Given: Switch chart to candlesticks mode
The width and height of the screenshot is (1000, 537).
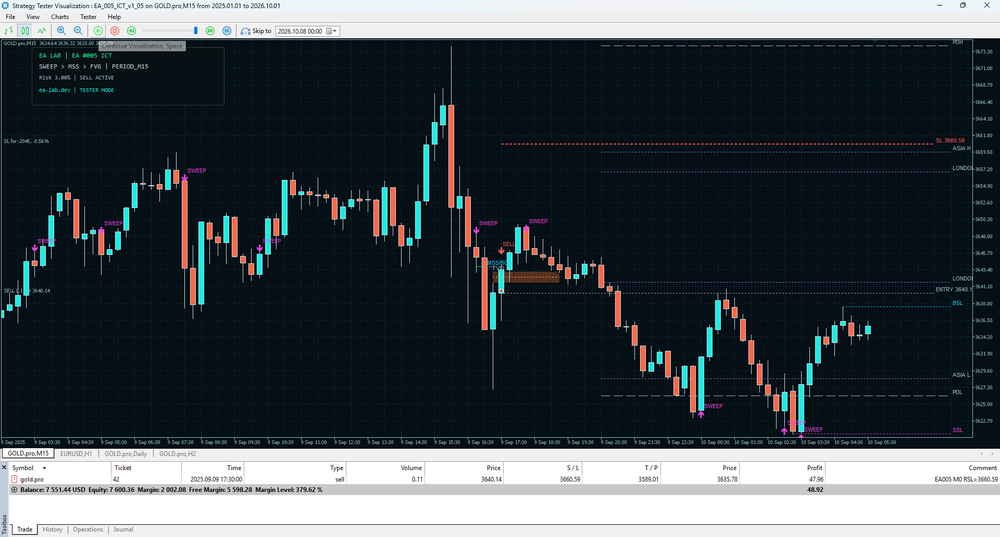Looking at the screenshot, I should click(x=25, y=31).
